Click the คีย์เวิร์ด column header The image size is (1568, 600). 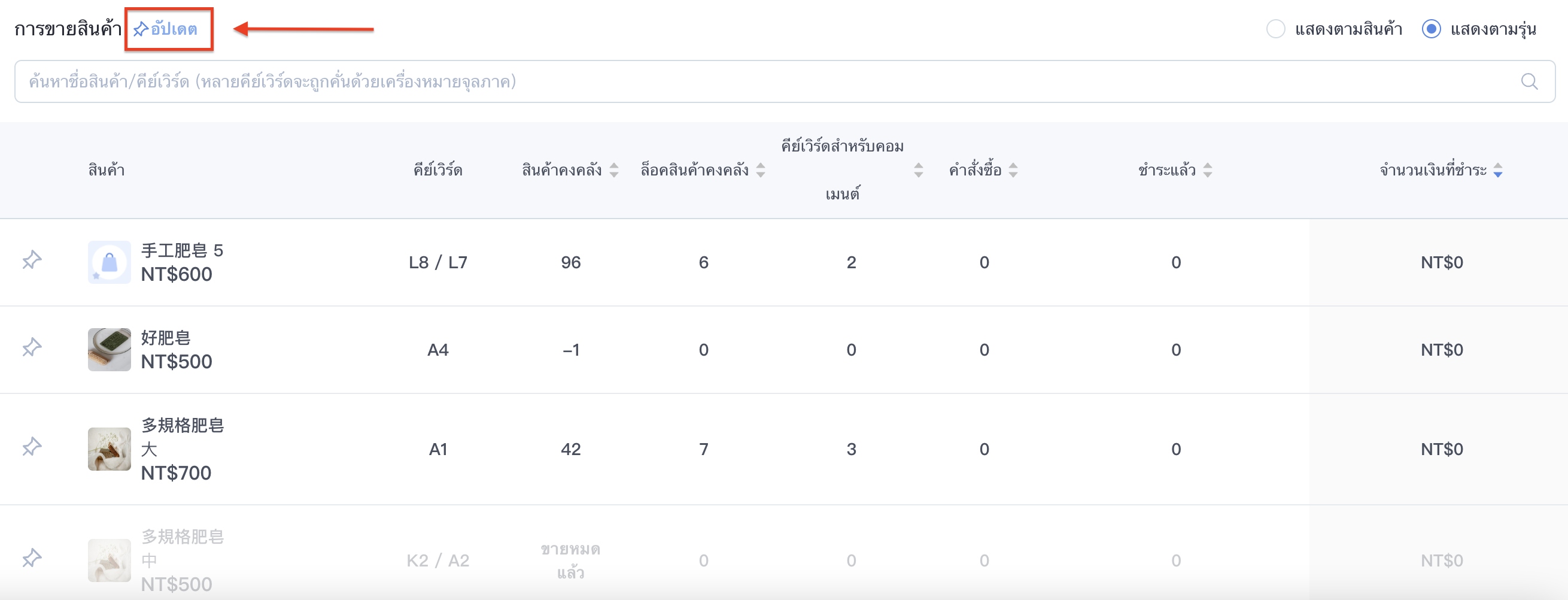pos(437,170)
